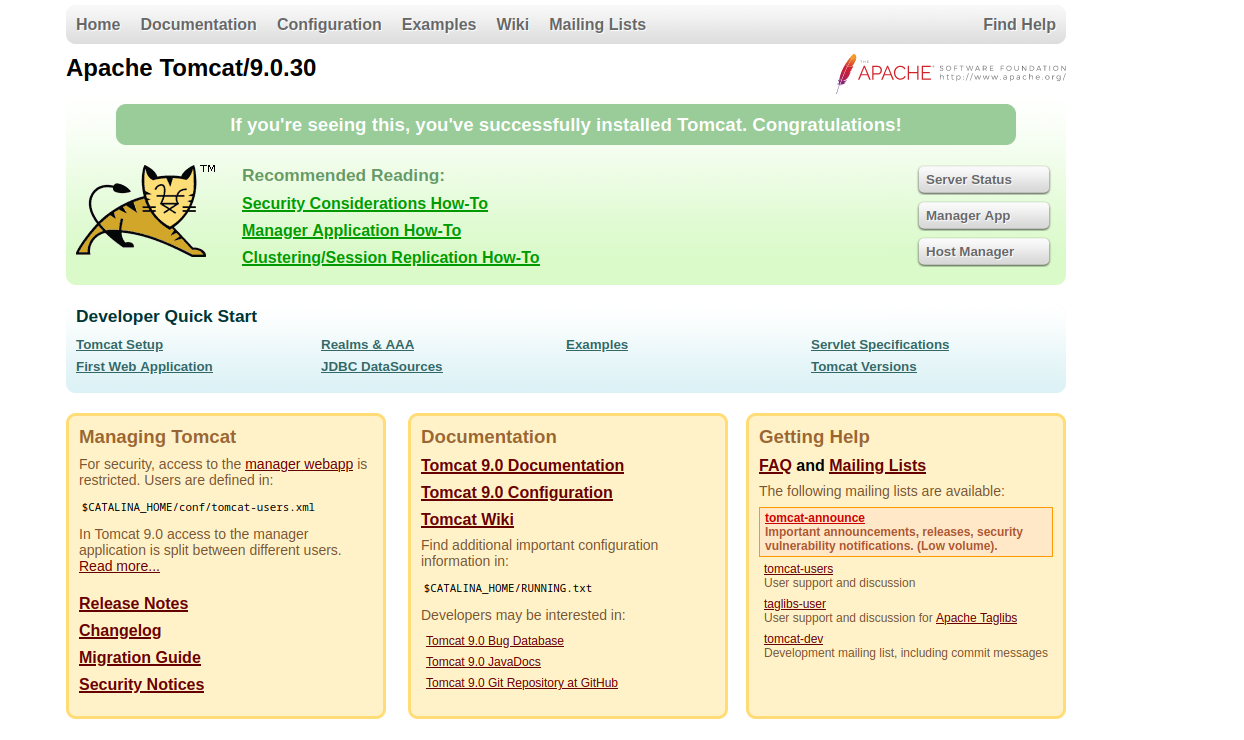Open Clustering/Session Replication How-To link
The image size is (1244, 740).
pyautogui.click(x=390, y=258)
